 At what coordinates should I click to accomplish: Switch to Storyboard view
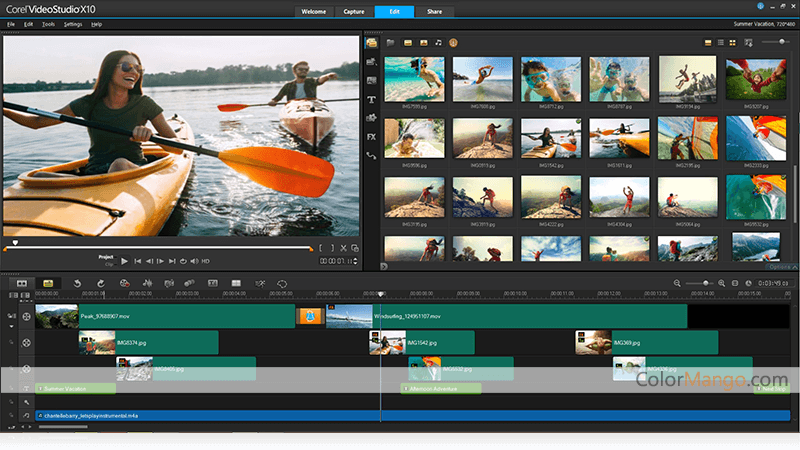coord(20,283)
